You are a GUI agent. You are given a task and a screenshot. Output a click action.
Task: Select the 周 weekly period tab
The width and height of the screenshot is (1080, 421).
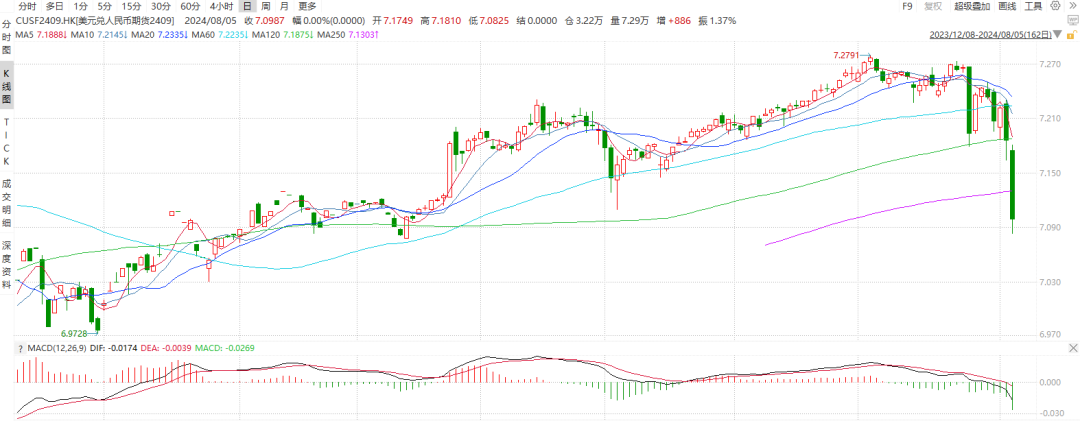tap(265, 6)
